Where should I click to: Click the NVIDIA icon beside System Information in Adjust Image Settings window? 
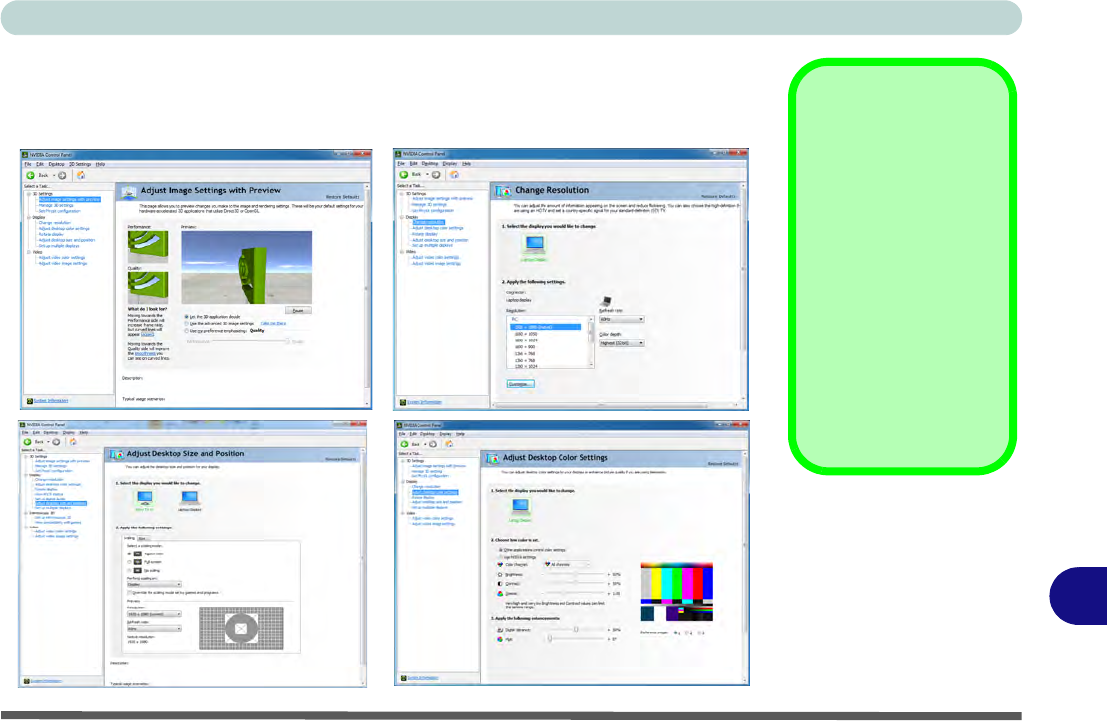[30, 401]
